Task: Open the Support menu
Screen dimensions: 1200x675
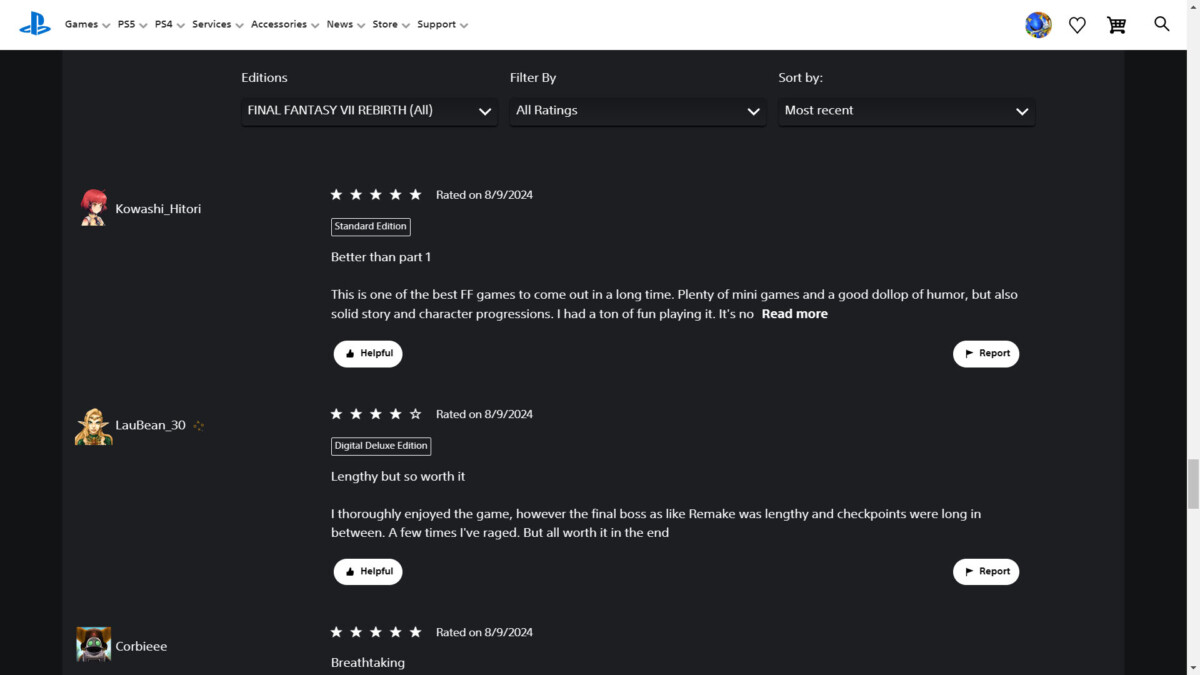Action: tap(442, 24)
